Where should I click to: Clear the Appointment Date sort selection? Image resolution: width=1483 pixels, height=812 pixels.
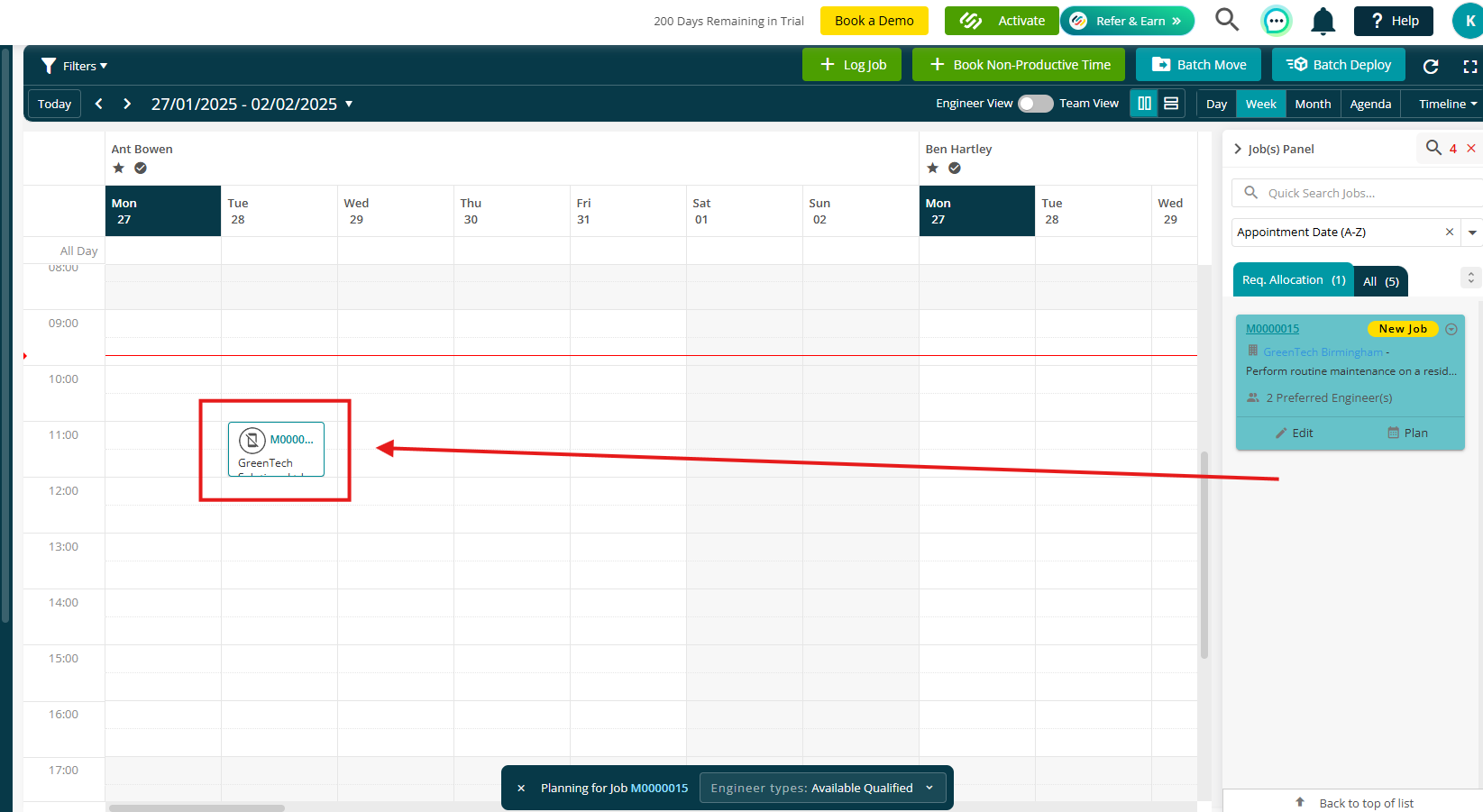(1450, 232)
